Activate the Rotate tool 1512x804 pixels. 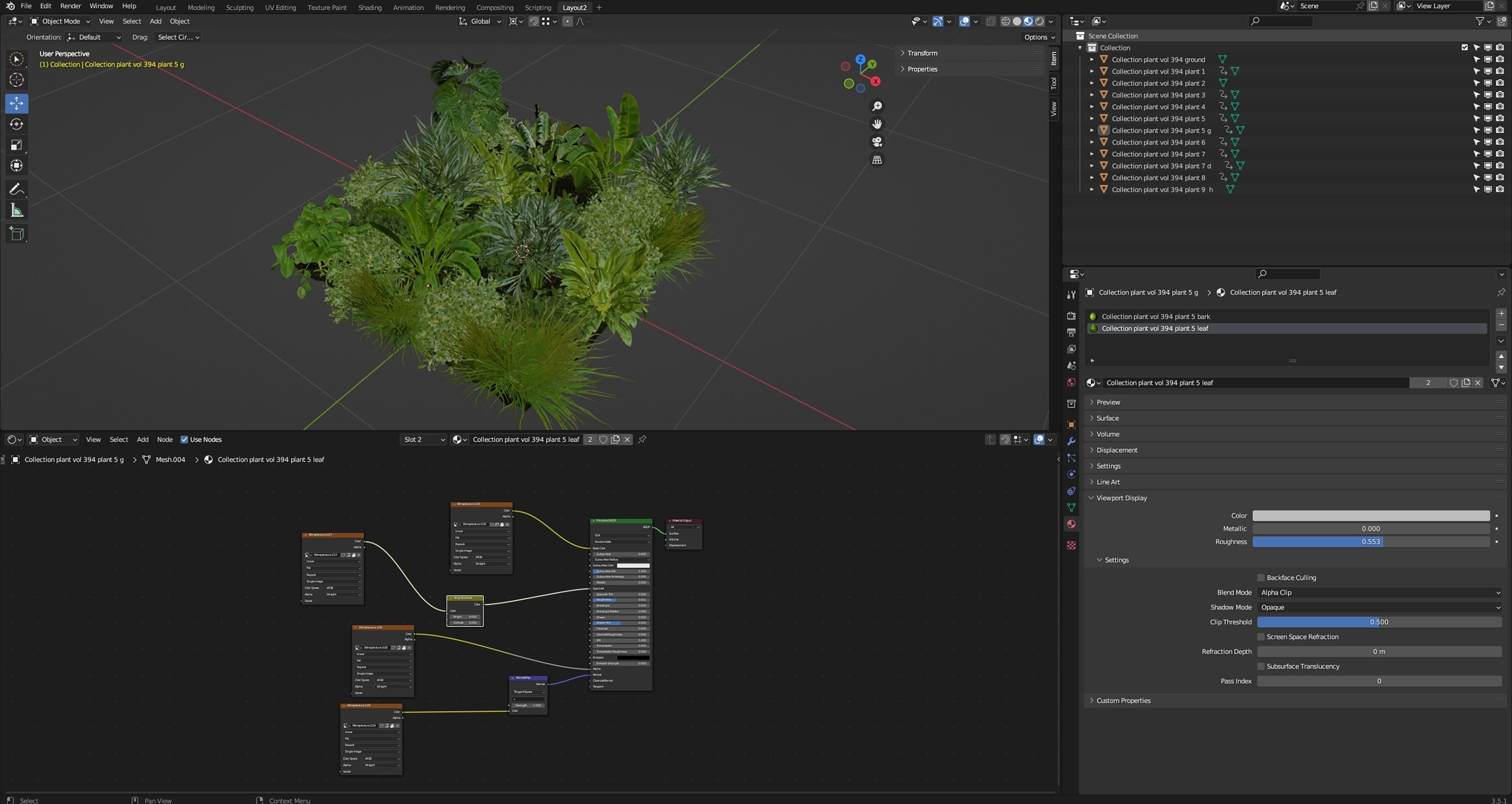tap(16, 124)
